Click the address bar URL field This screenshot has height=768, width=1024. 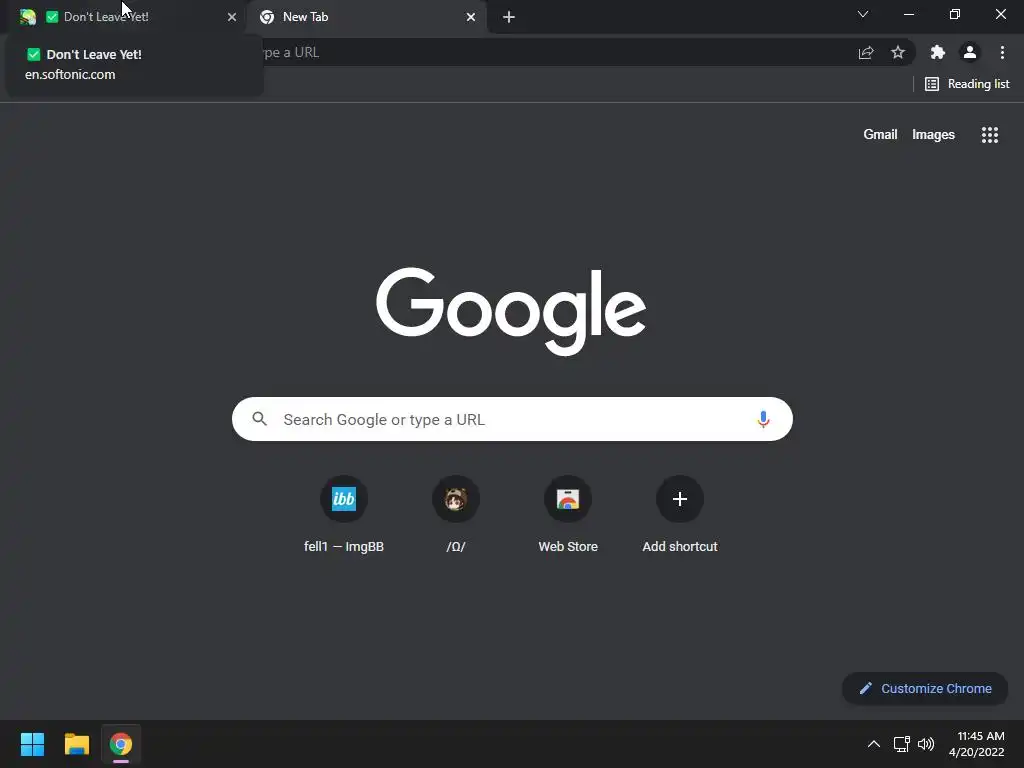tap(555, 52)
